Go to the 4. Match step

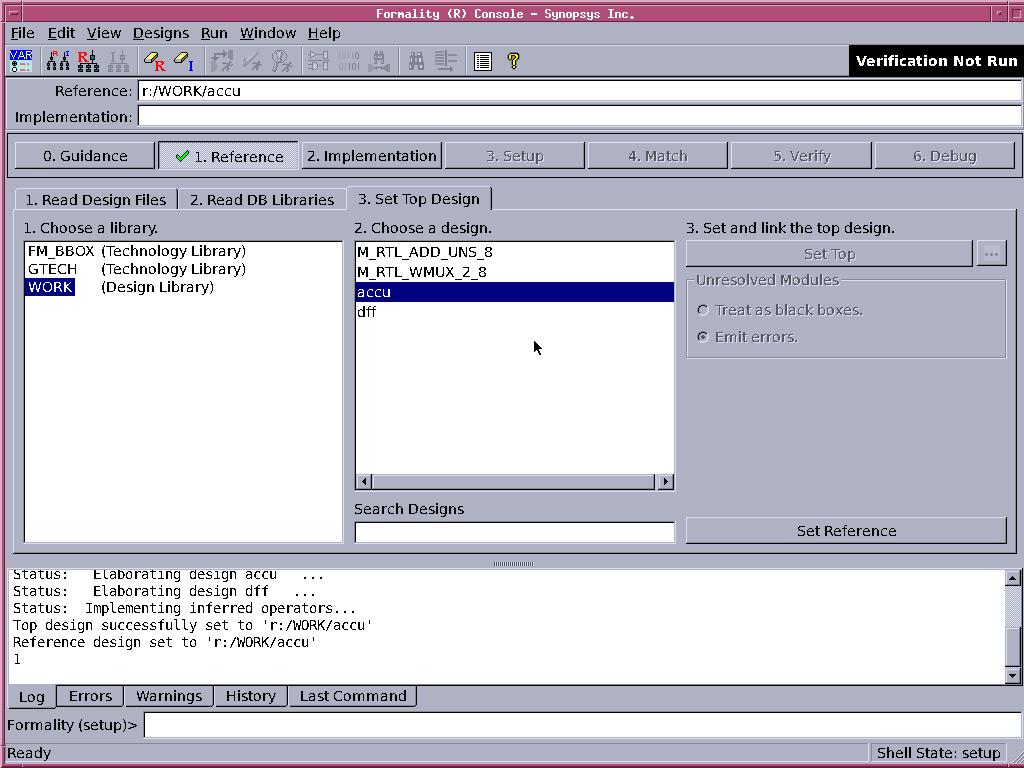(658, 156)
